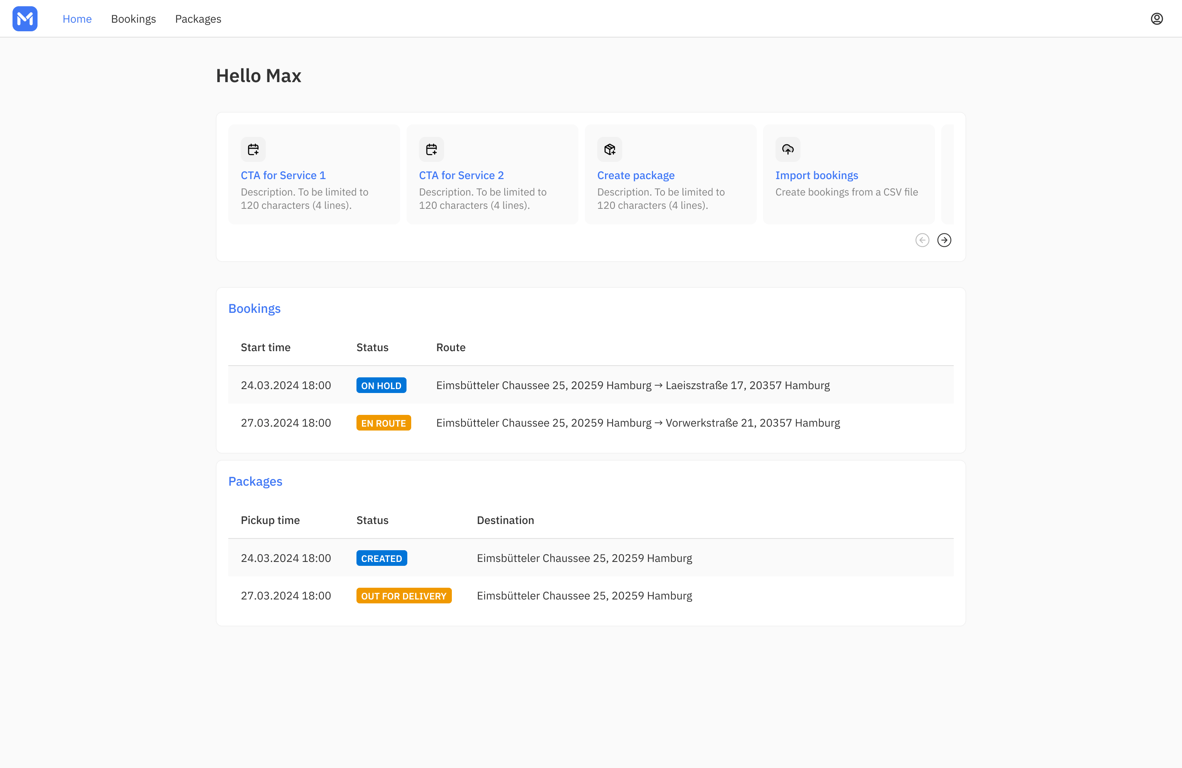Image resolution: width=1182 pixels, height=768 pixels.
Task: Click the Import bookings link
Action: coord(816,176)
